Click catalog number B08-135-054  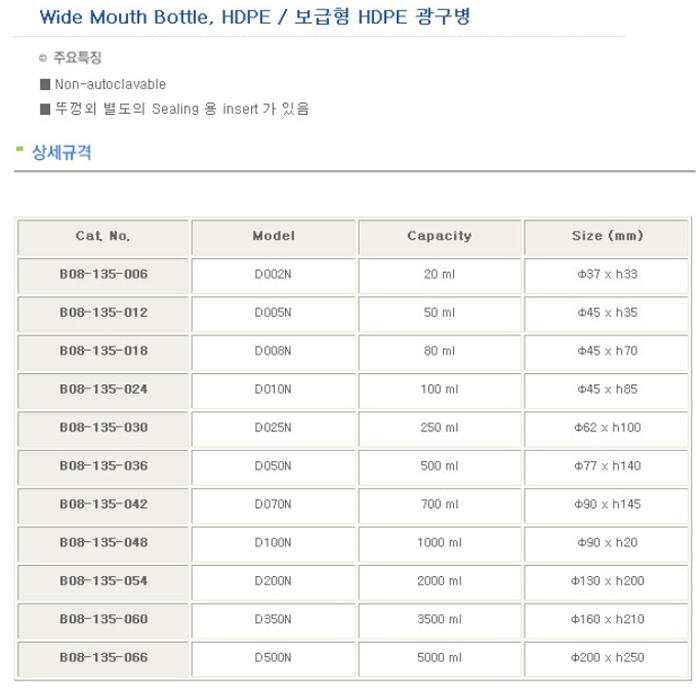pos(103,581)
